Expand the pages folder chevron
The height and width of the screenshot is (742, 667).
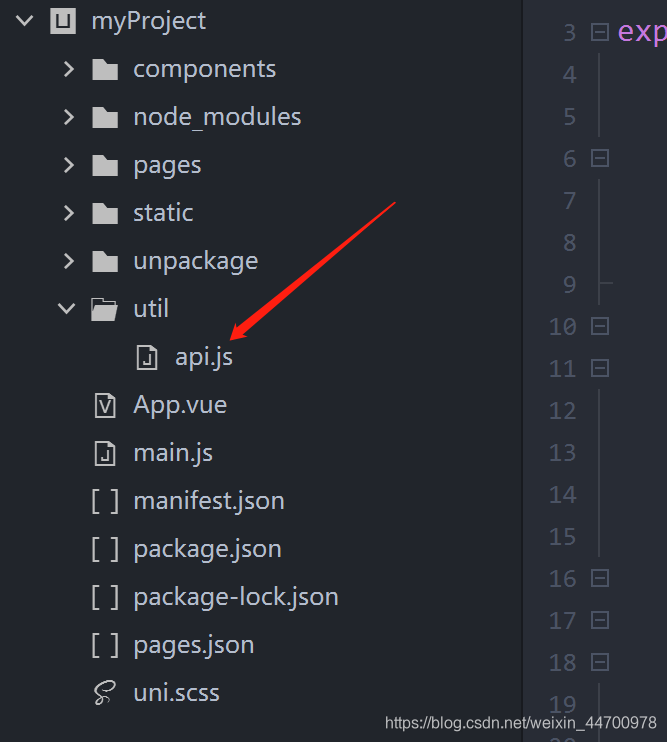pos(69,165)
